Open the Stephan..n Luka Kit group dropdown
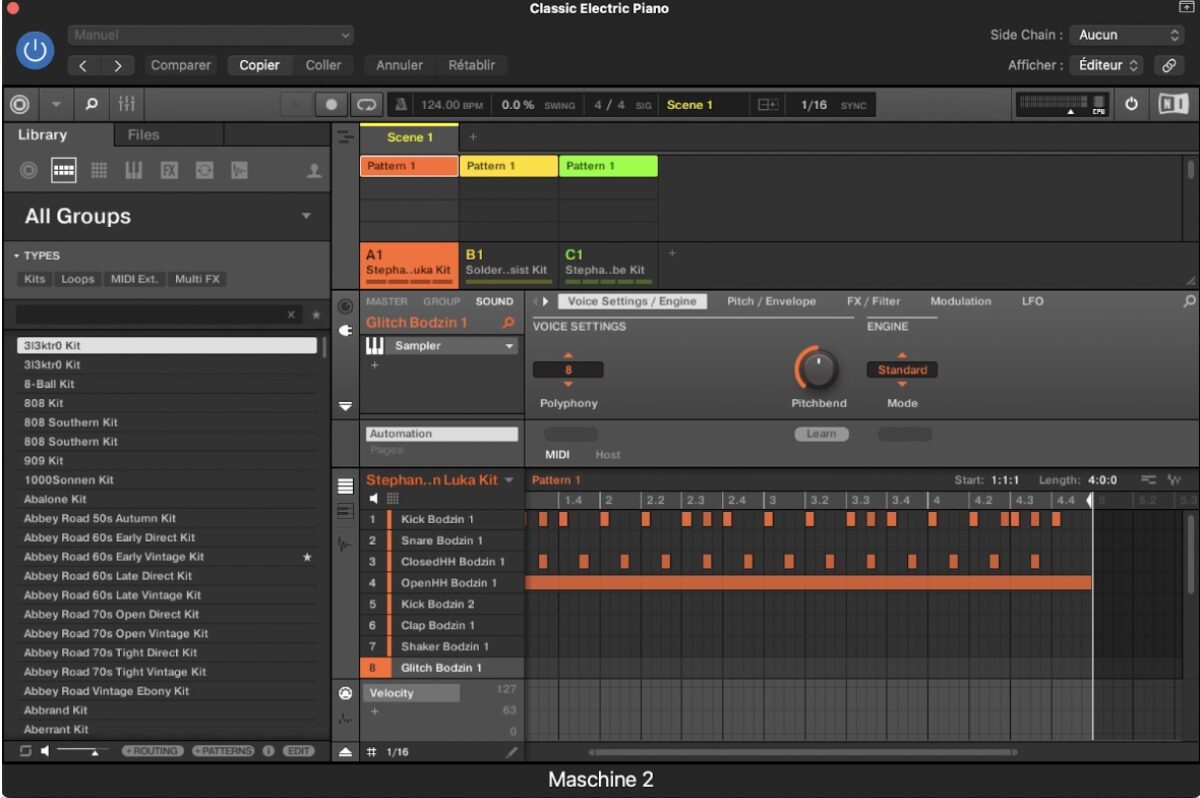Screen dimensions: 1200x798 tap(510, 480)
